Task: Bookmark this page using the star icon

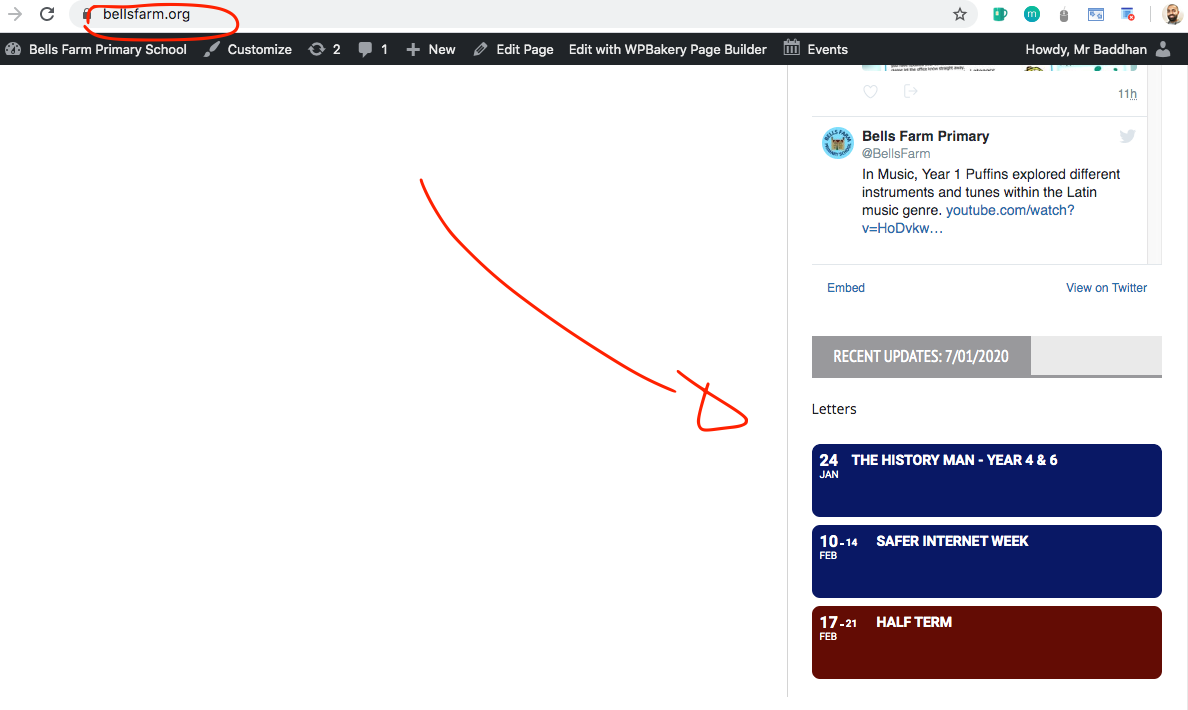Action: click(960, 15)
